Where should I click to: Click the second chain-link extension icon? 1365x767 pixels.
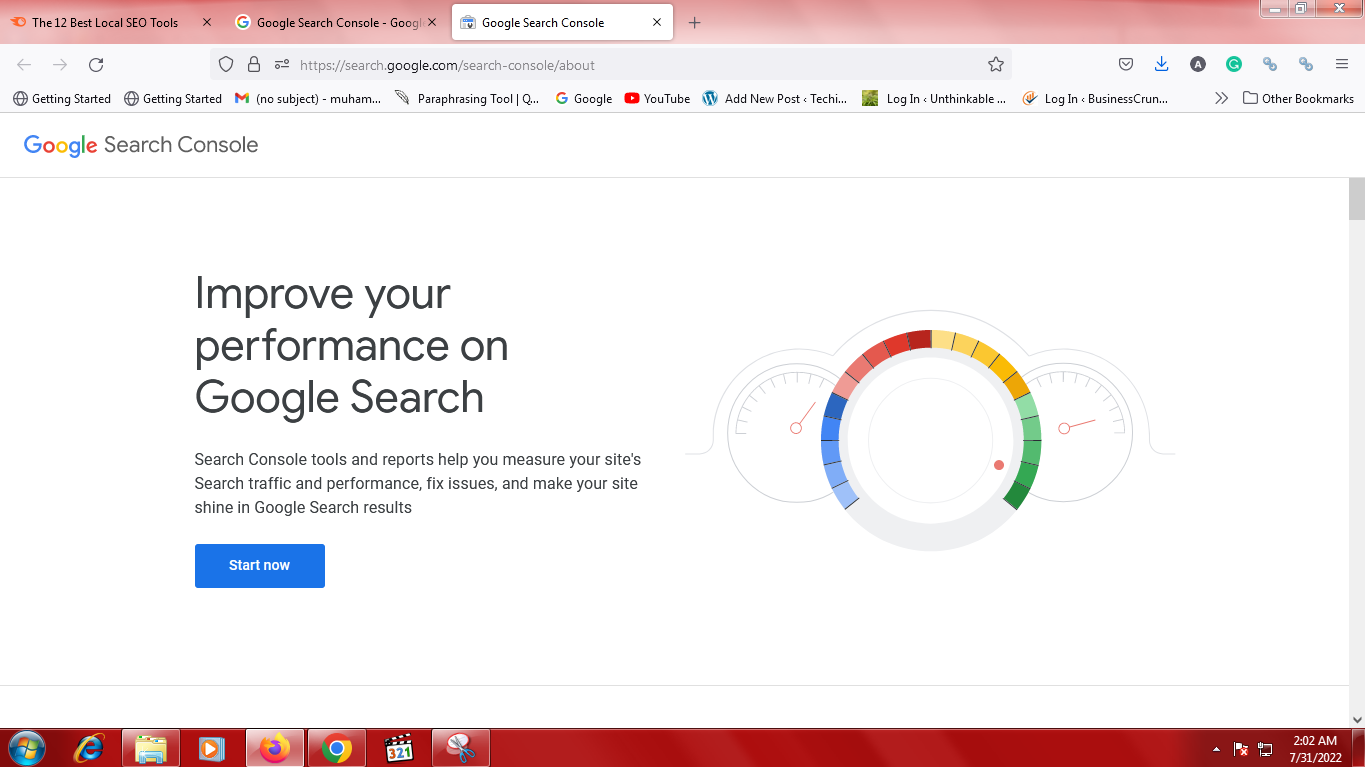[x=1306, y=65]
